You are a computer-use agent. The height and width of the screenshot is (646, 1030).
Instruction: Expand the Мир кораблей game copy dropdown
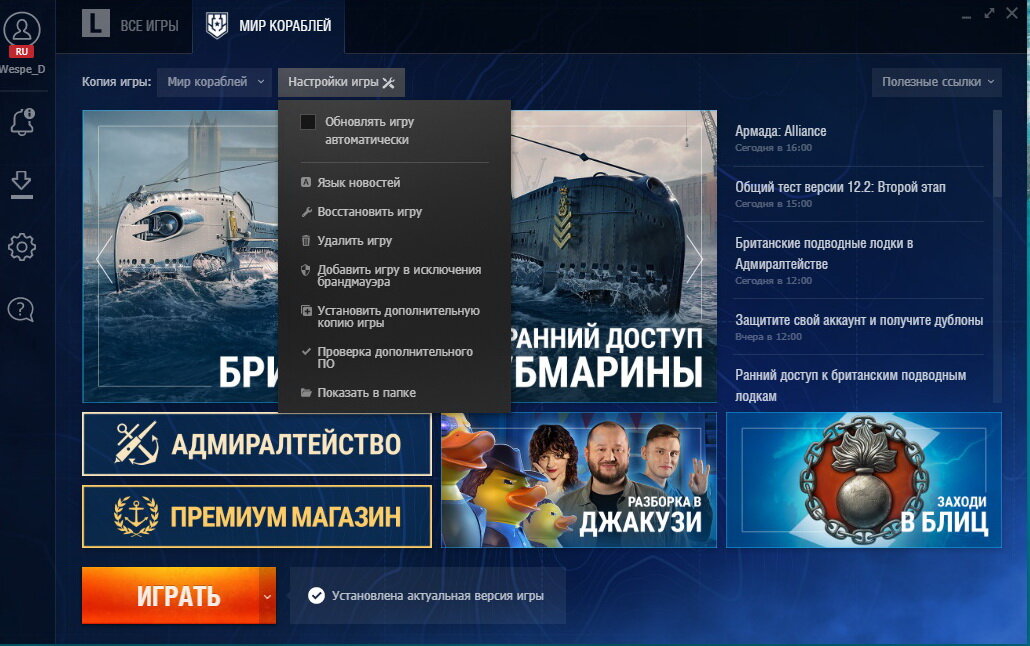[214, 82]
